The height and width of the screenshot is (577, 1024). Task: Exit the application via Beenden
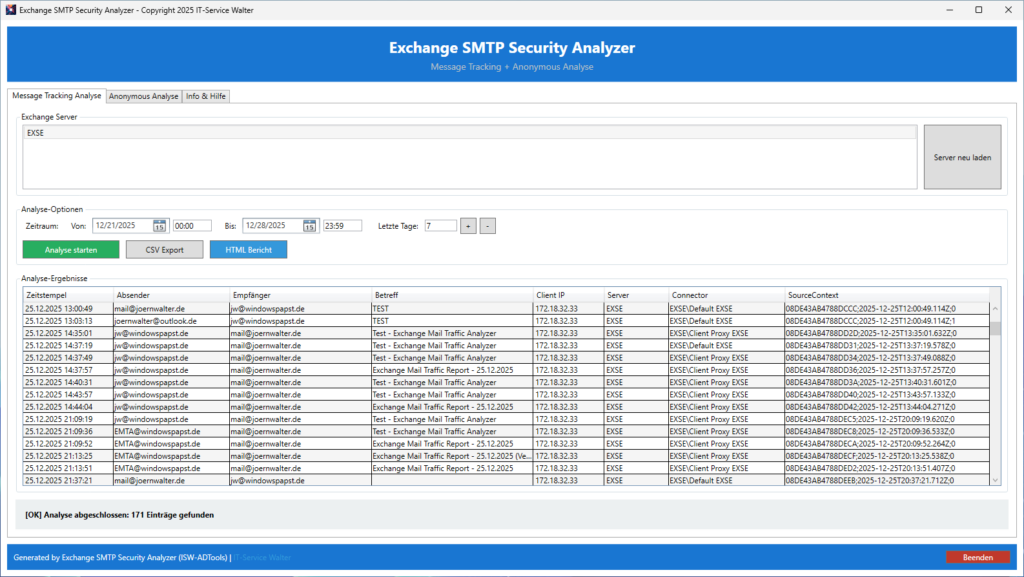[x=977, y=557]
